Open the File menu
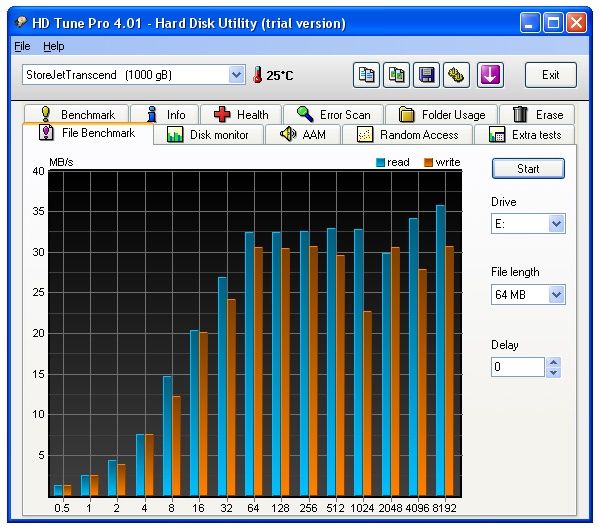Screen dimensions: 599x530 (x=22, y=47)
